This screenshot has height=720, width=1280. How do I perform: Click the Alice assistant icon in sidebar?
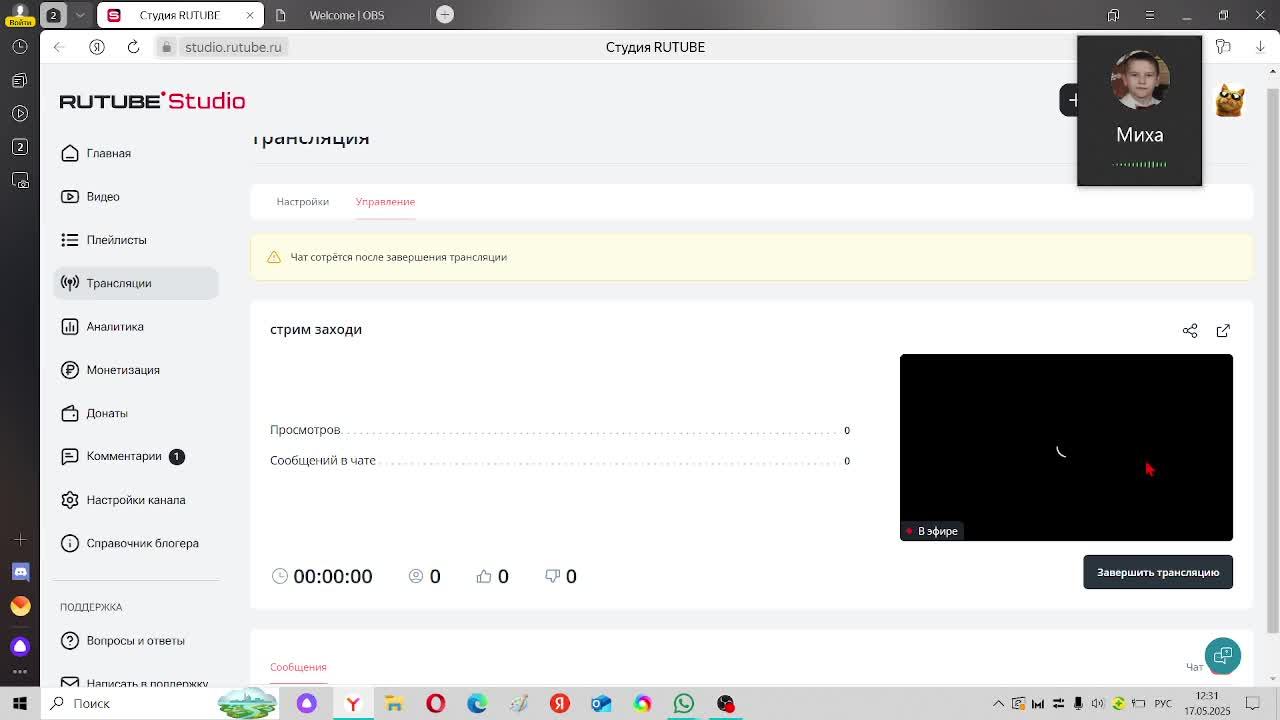click(x=20, y=646)
